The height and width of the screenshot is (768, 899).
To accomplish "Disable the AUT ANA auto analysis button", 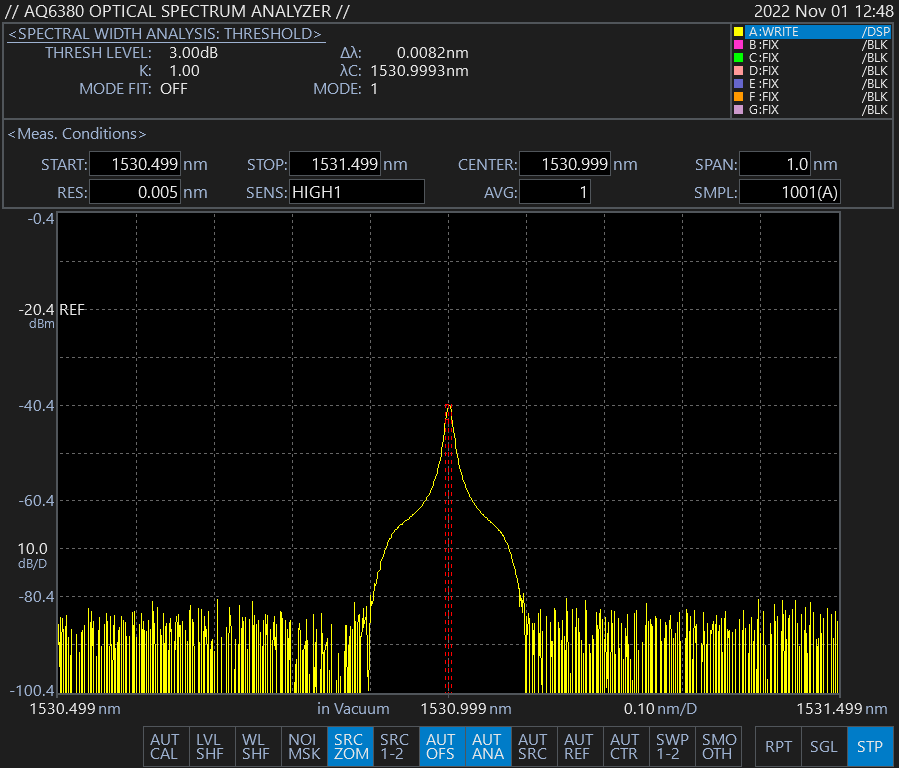I will tap(487, 747).
